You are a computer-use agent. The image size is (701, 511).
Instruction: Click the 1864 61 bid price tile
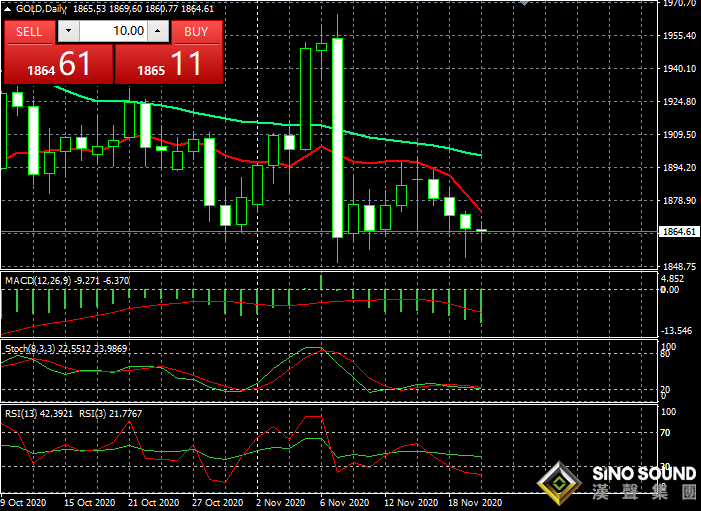pyautogui.click(x=58, y=66)
